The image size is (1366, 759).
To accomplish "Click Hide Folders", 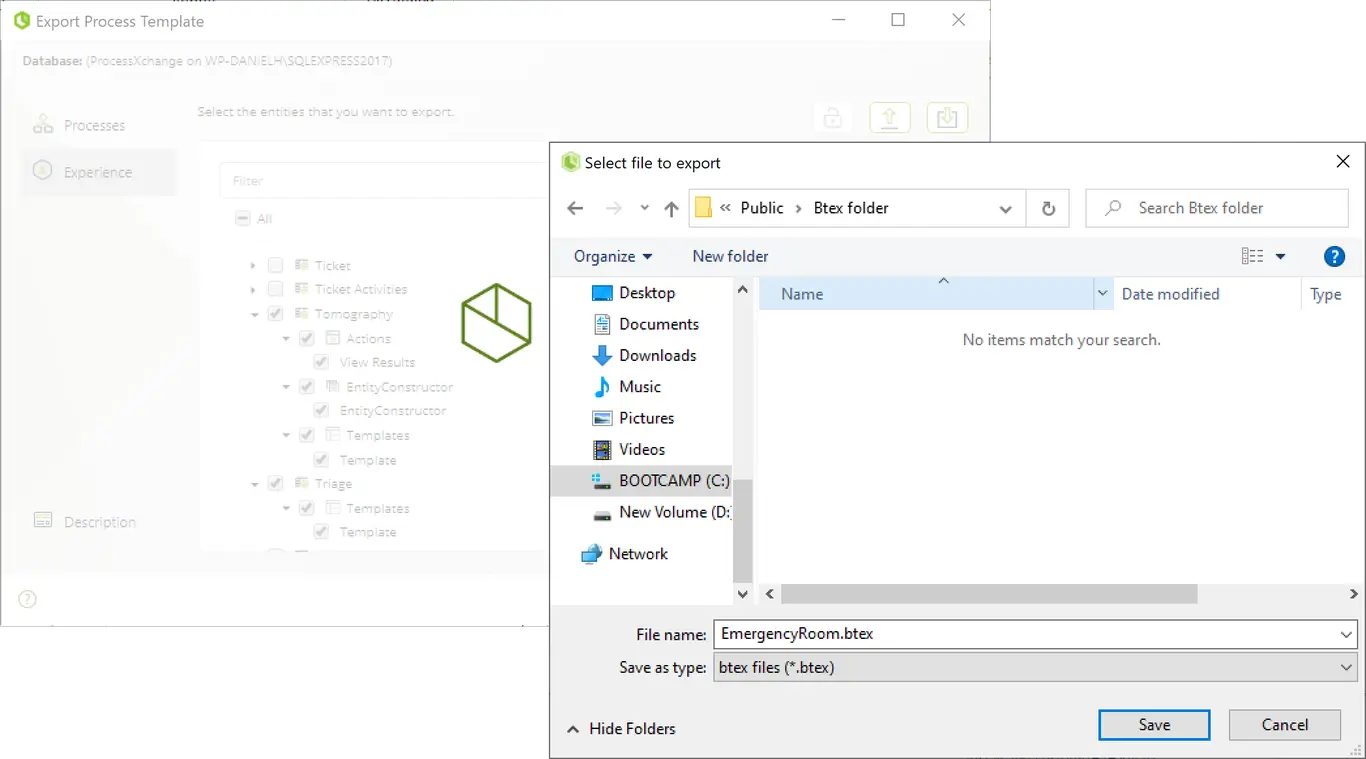I will point(621,729).
